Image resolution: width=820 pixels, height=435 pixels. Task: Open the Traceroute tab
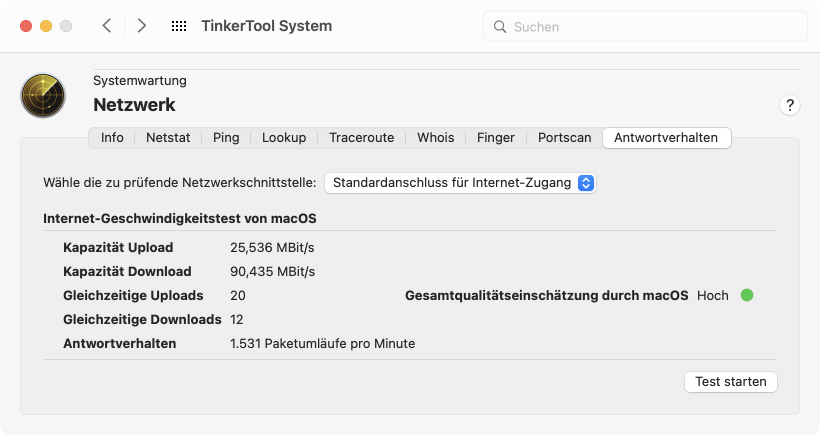(361, 138)
